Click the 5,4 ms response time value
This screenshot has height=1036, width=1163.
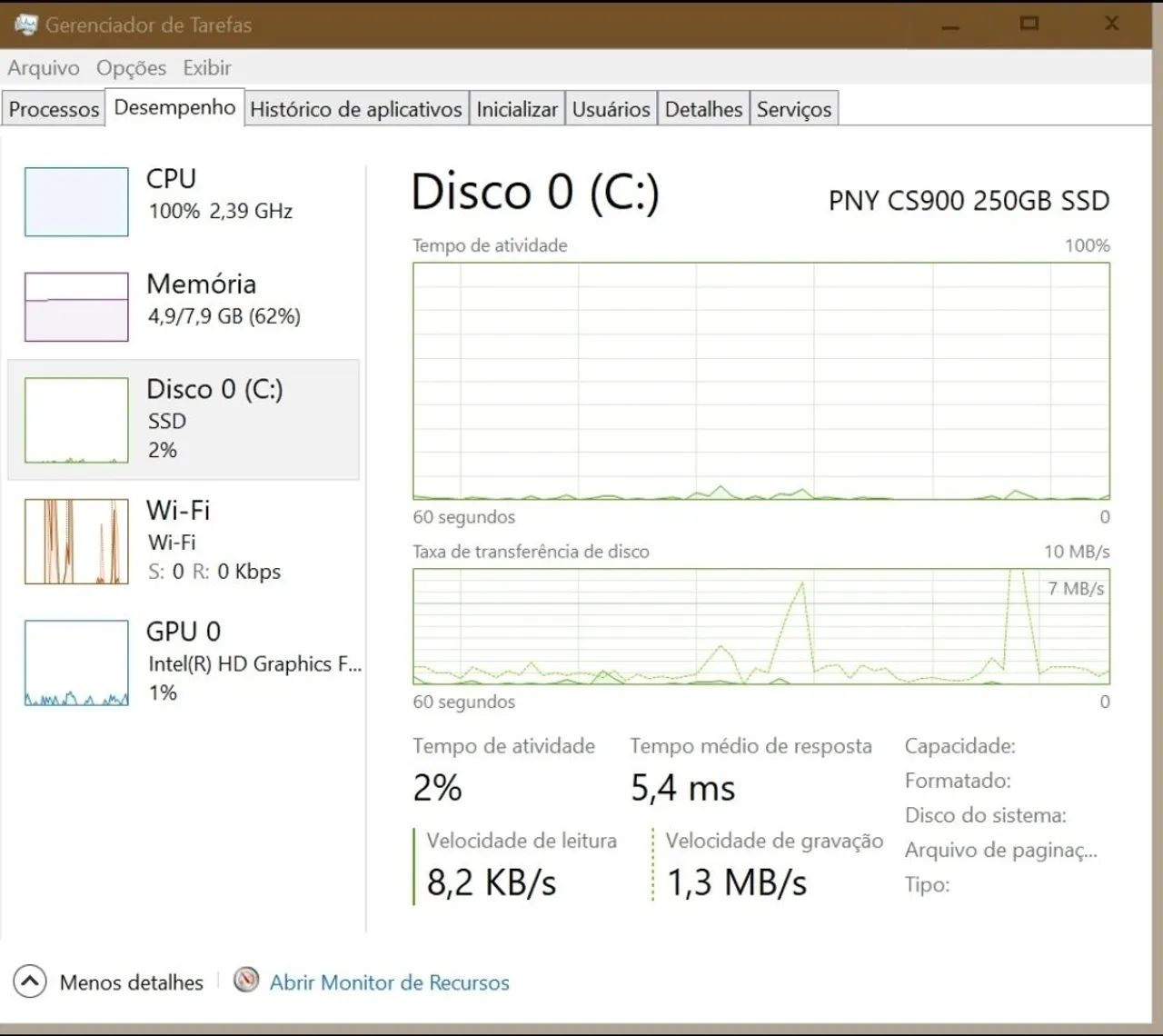[683, 788]
